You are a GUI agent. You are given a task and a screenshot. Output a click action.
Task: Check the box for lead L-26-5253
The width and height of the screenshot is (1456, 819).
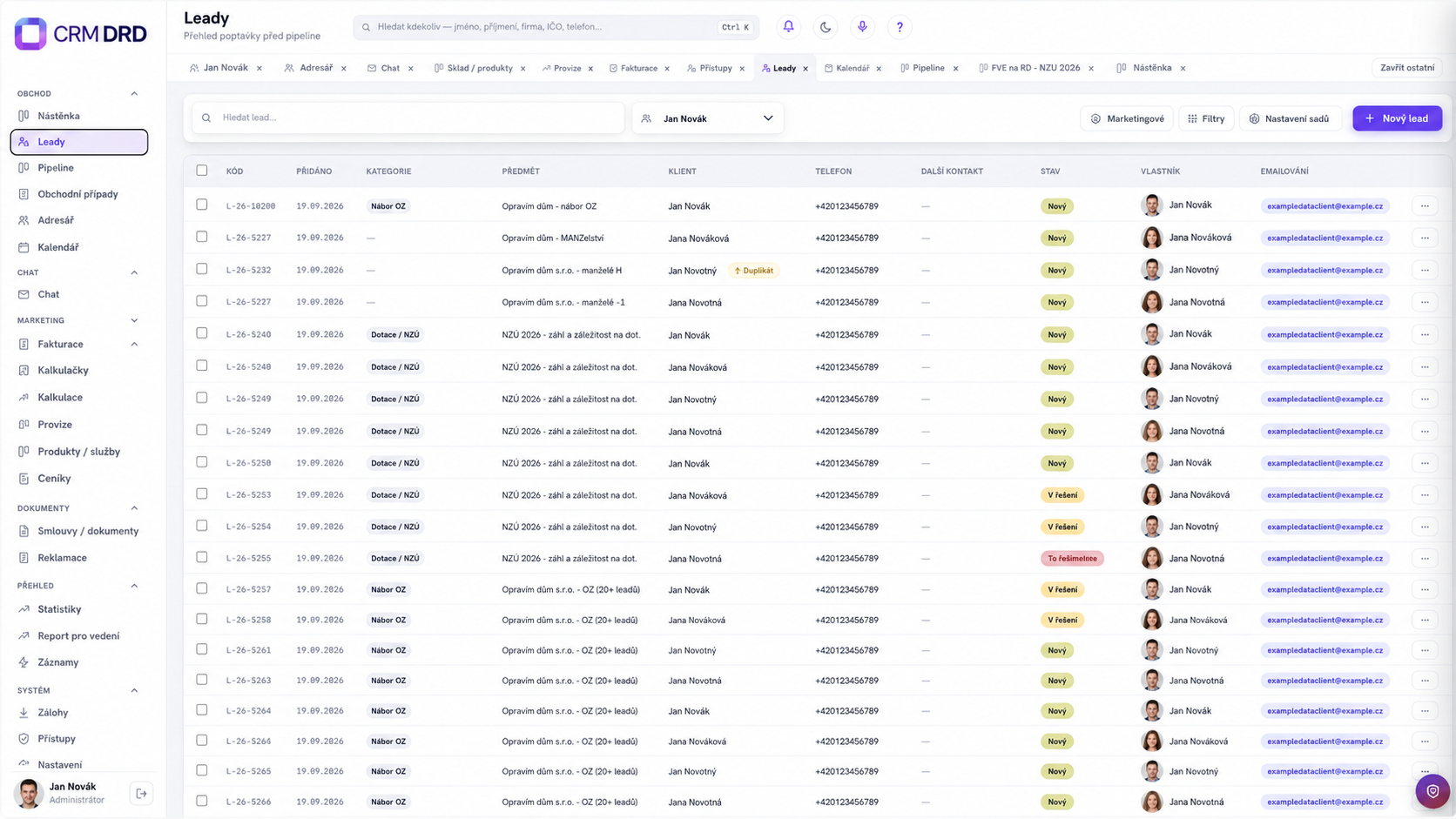(202, 493)
